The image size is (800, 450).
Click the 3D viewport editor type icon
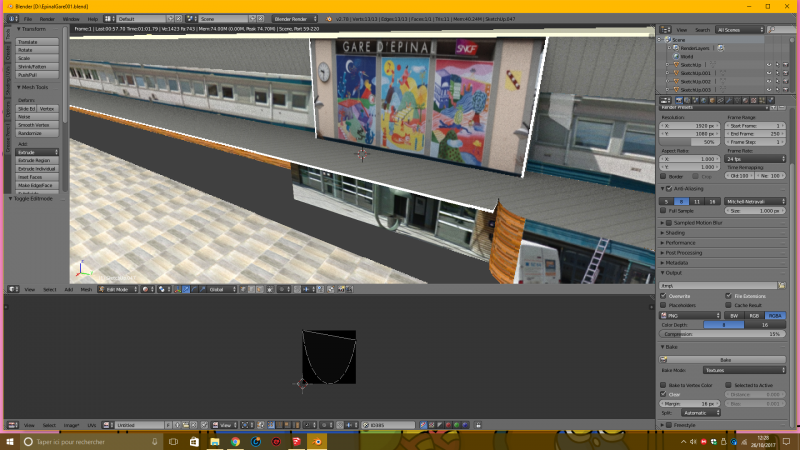point(13,289)
